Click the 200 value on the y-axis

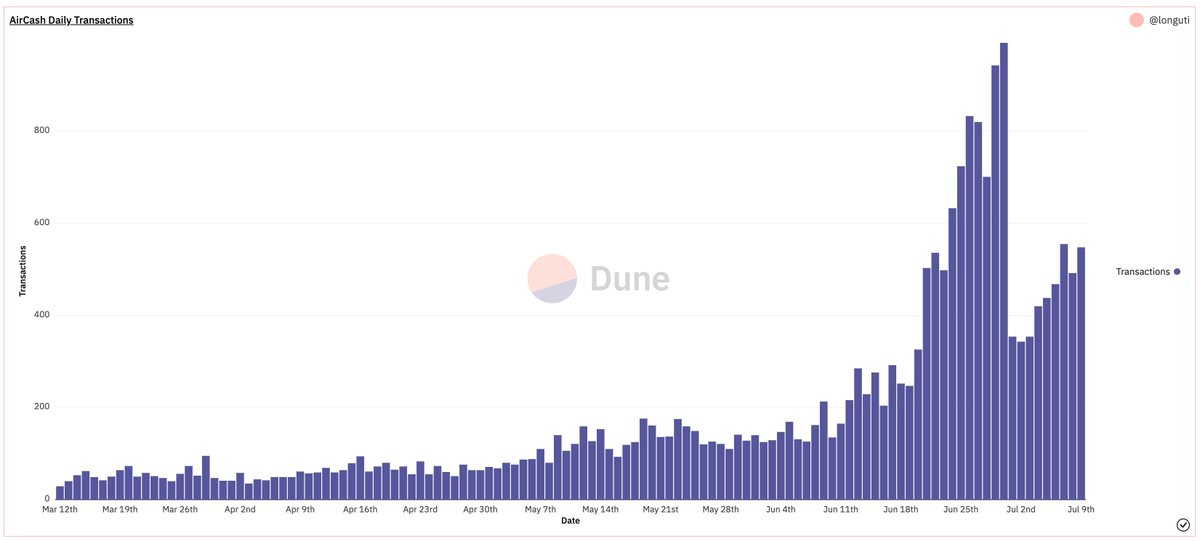(x=41, y=407)
